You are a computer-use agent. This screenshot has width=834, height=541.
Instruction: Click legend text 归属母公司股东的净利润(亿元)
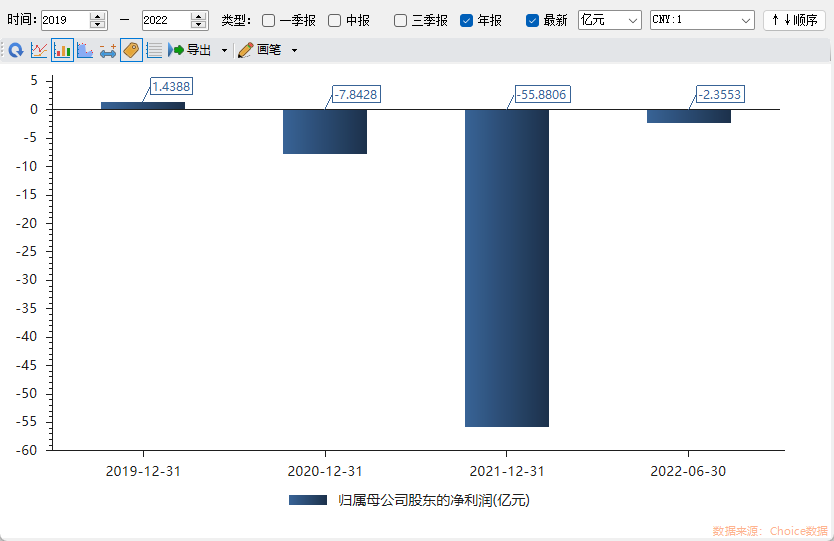434,500
